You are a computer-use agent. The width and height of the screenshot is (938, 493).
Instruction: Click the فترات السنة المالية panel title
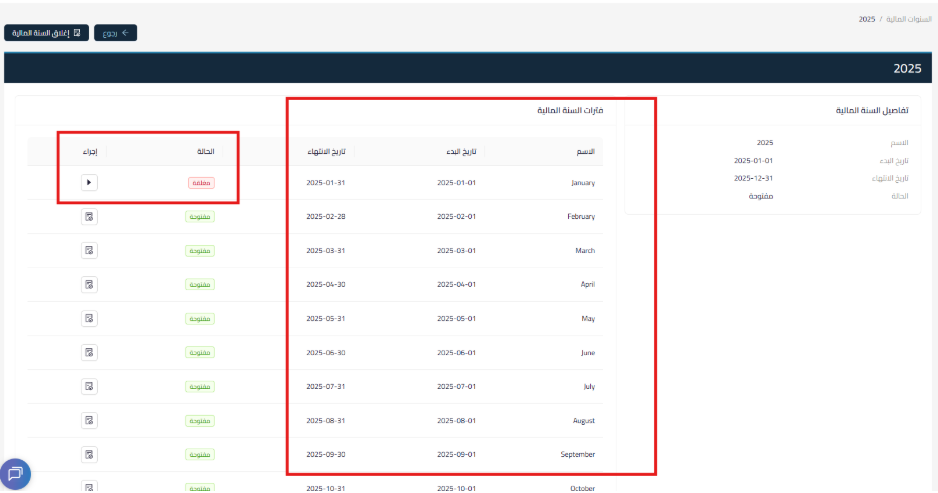coord(570,111)
